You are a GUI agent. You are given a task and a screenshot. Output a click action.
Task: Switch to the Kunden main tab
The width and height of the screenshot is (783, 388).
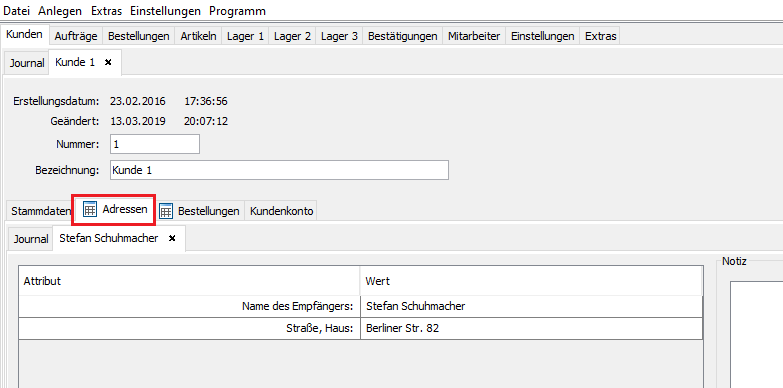tap(24, 35)
